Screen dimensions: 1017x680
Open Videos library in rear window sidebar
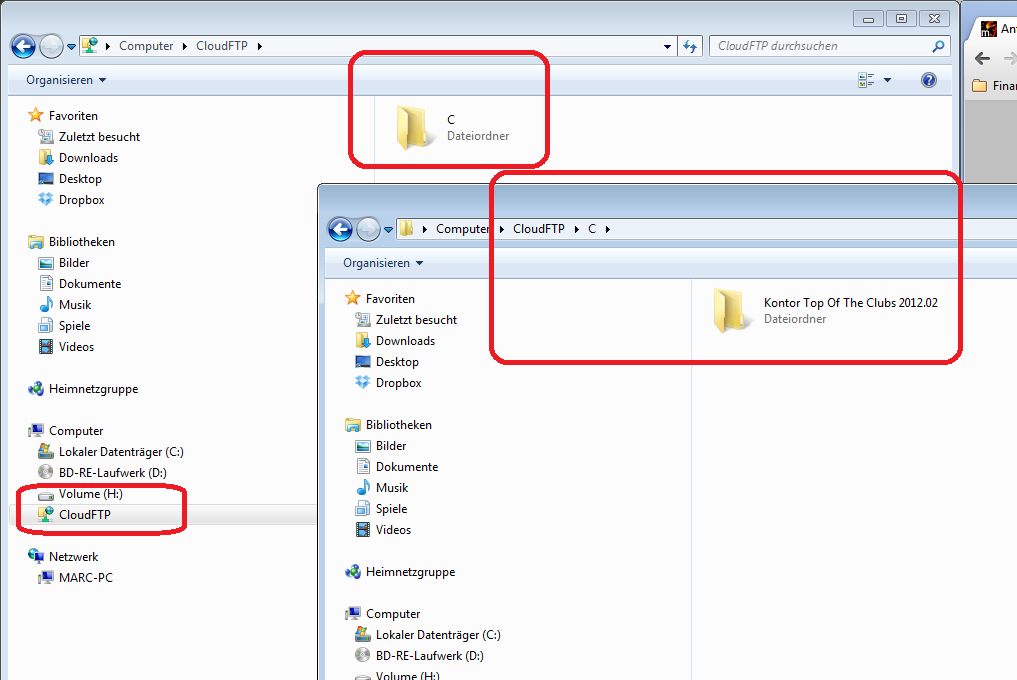coord(66,346)
